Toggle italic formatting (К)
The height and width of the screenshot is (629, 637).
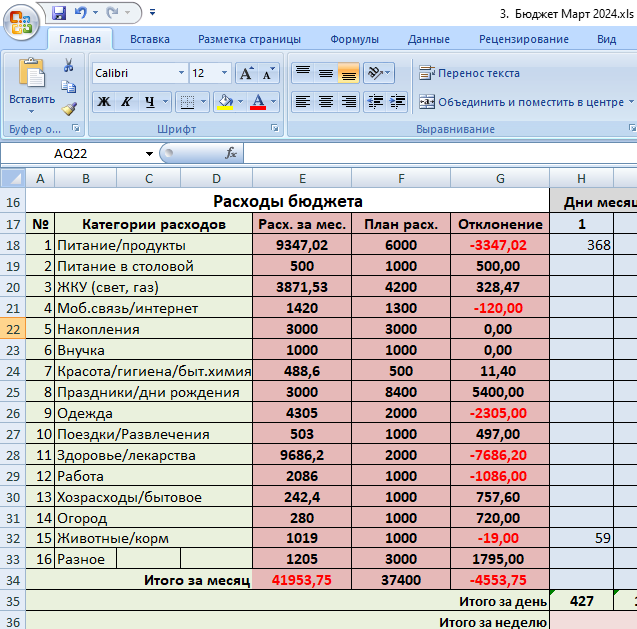pyautogui.click(x=127, y=102)
